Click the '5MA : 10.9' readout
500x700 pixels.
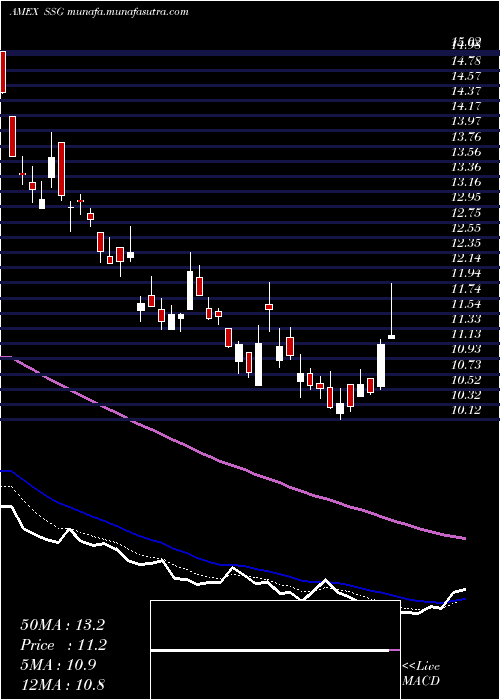point(58,665)
